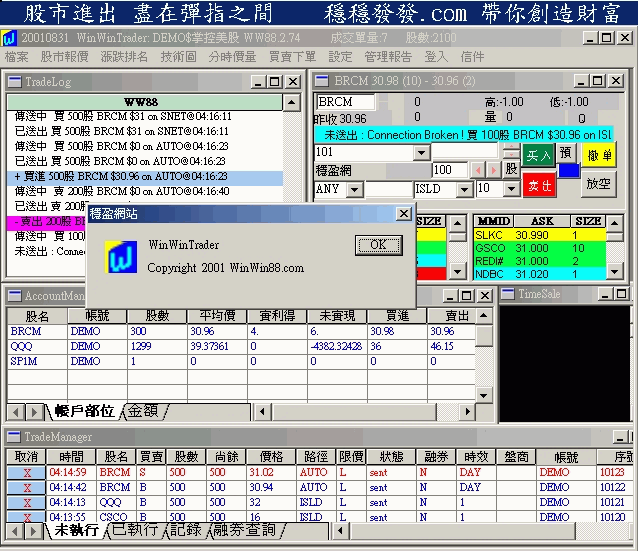
Task: Click the TradeManager window icon
Action: point(14,437)
